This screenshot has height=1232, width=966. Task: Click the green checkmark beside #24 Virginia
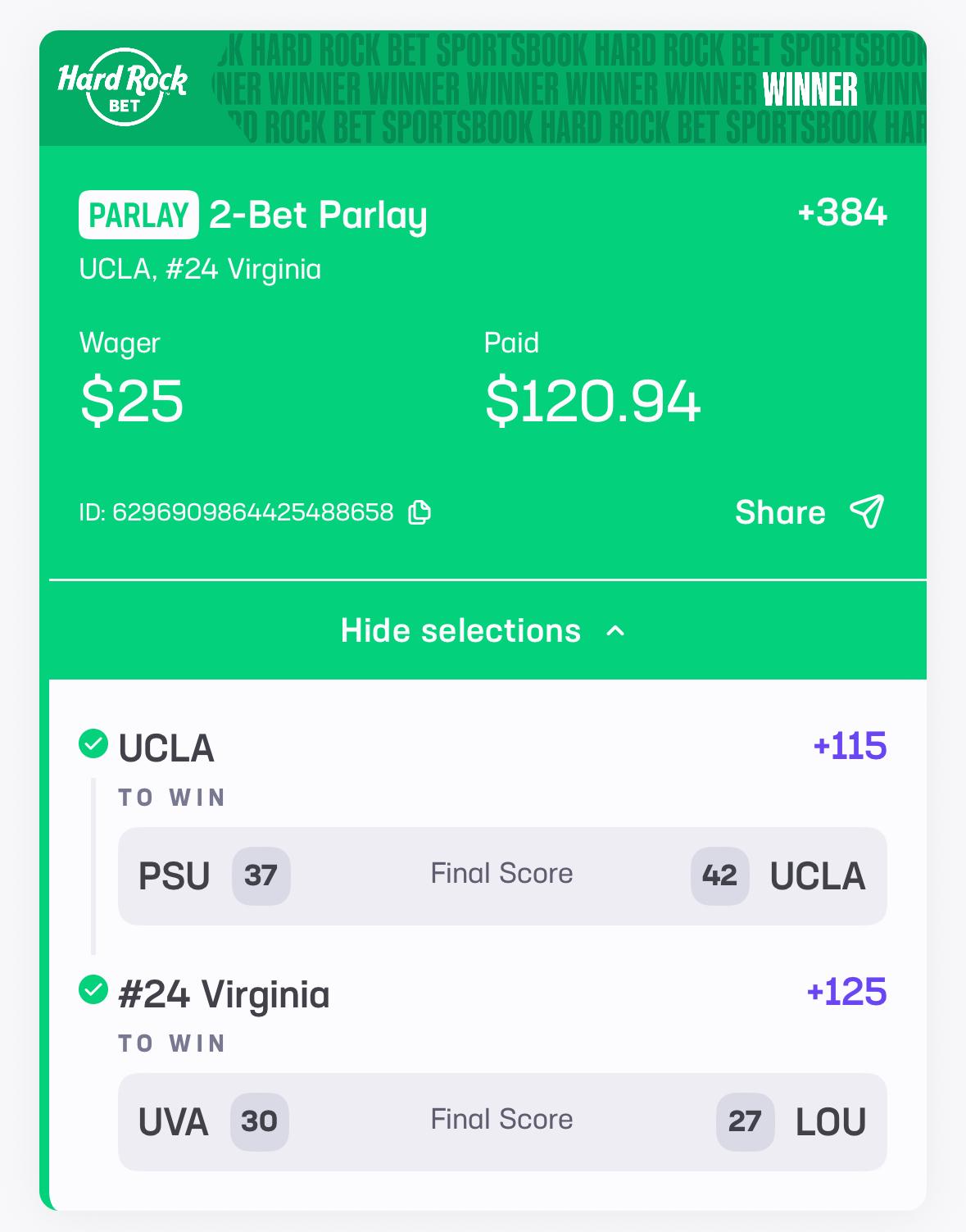pos(93,990)
